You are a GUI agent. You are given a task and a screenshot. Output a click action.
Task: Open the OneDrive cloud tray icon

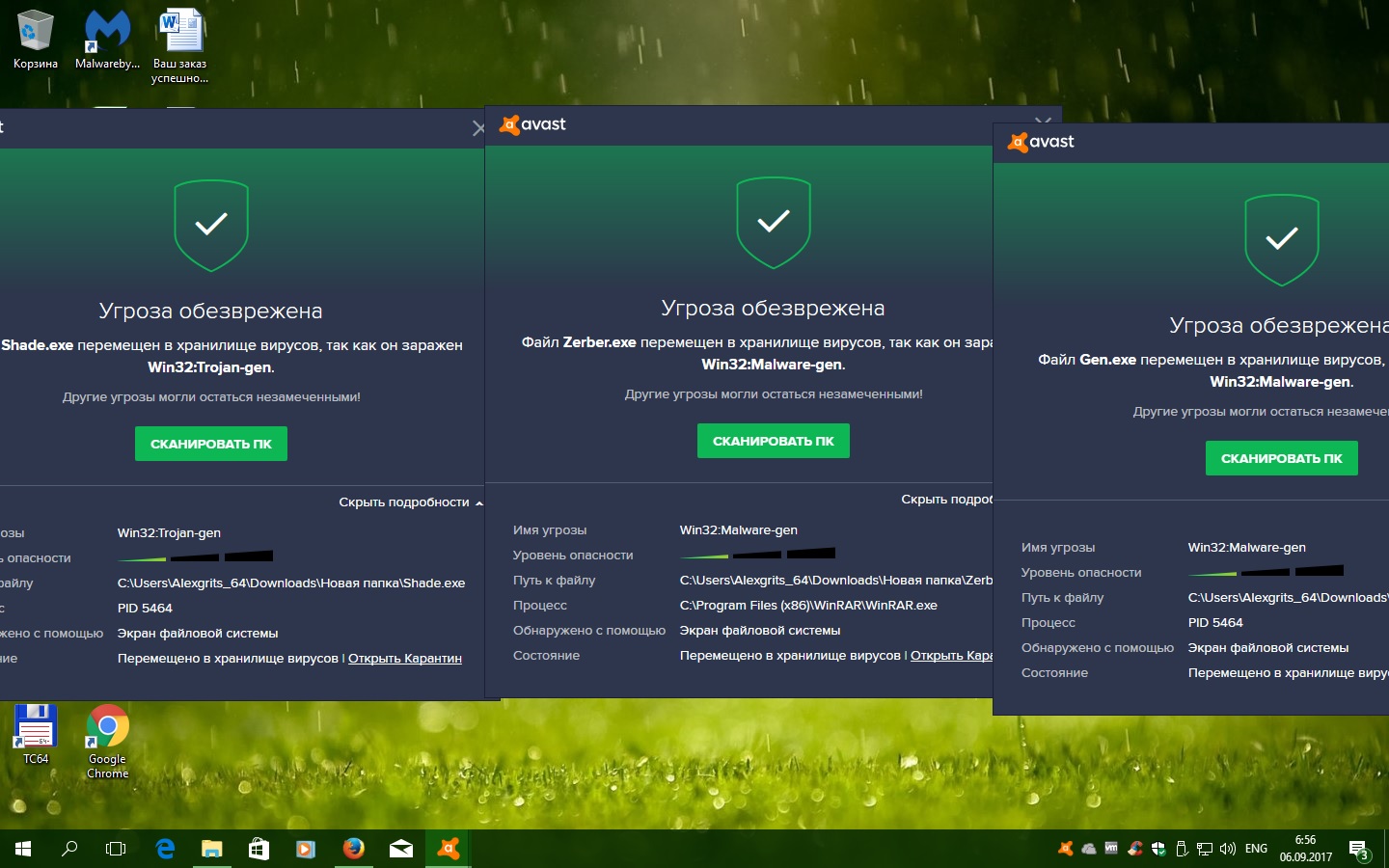[1089, 849]
